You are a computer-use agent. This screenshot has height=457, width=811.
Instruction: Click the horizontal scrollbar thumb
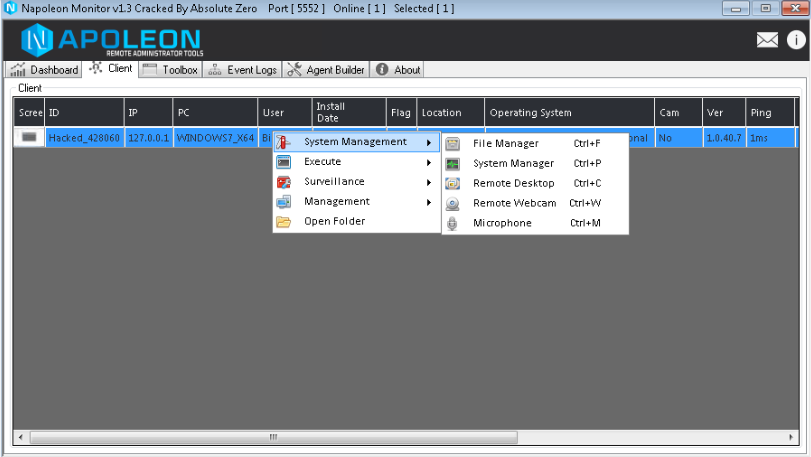coord(272,437)
